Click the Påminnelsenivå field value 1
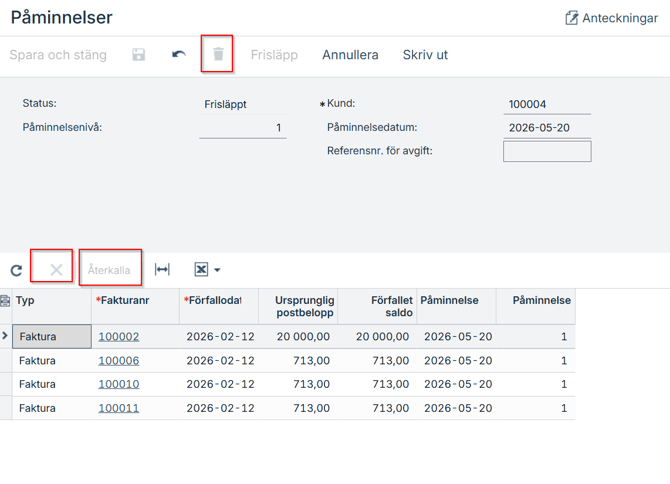This screenshot has width=670, height=484. pos(243,128)
